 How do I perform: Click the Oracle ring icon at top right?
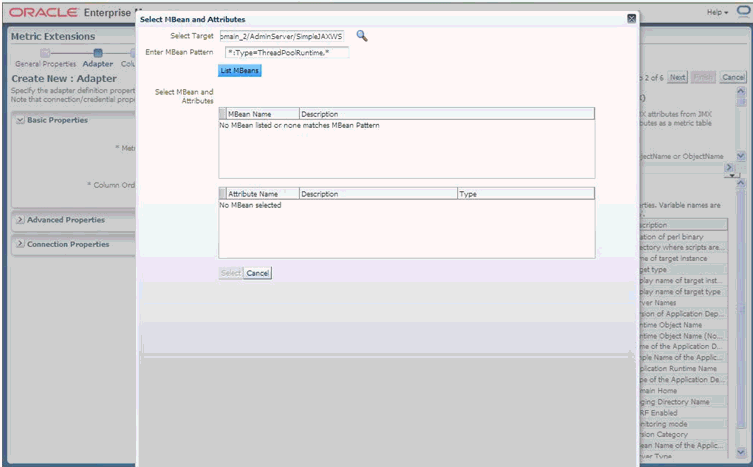coord(743,12)
